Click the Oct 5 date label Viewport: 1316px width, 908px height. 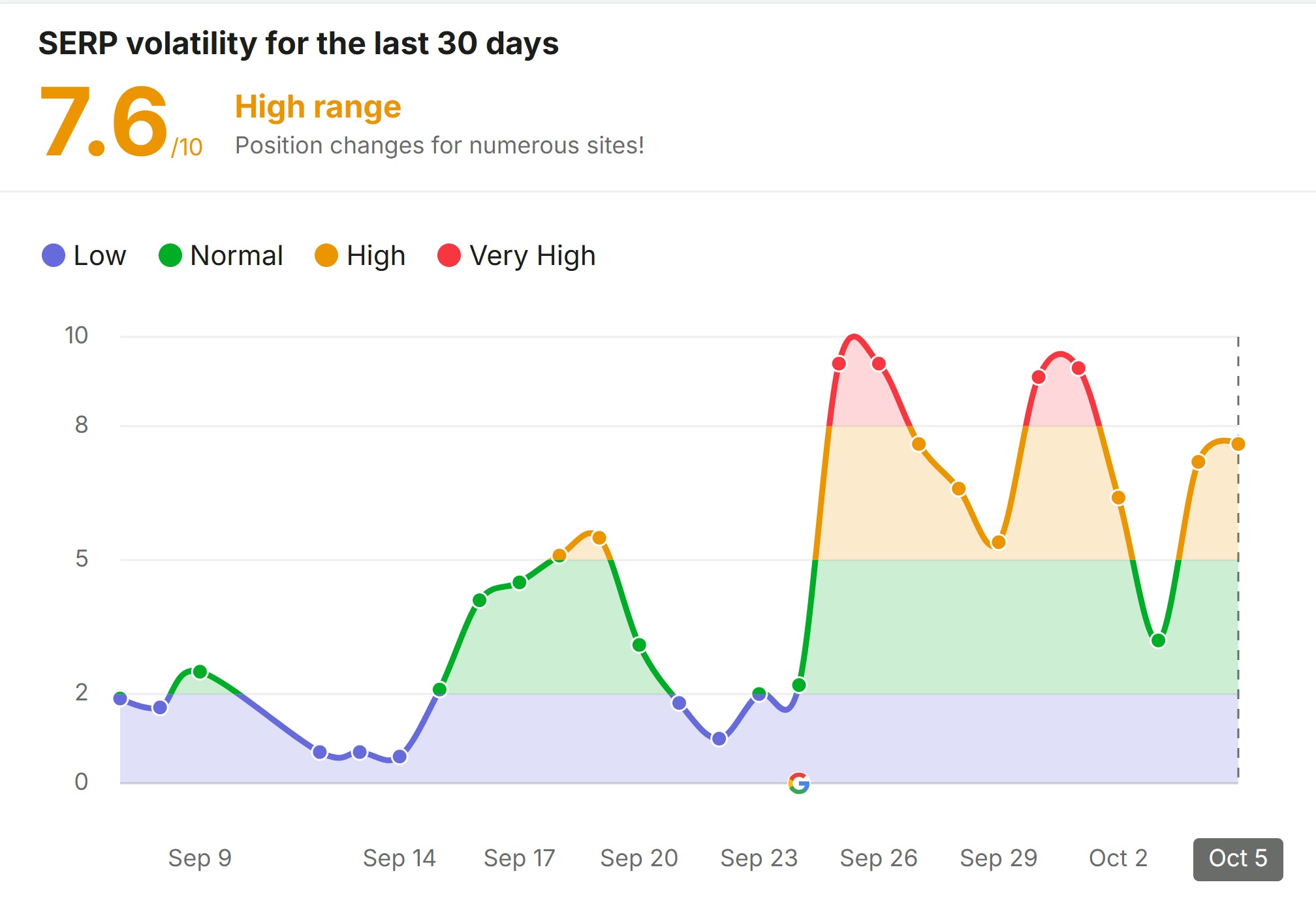click(x=1238, y=858)
